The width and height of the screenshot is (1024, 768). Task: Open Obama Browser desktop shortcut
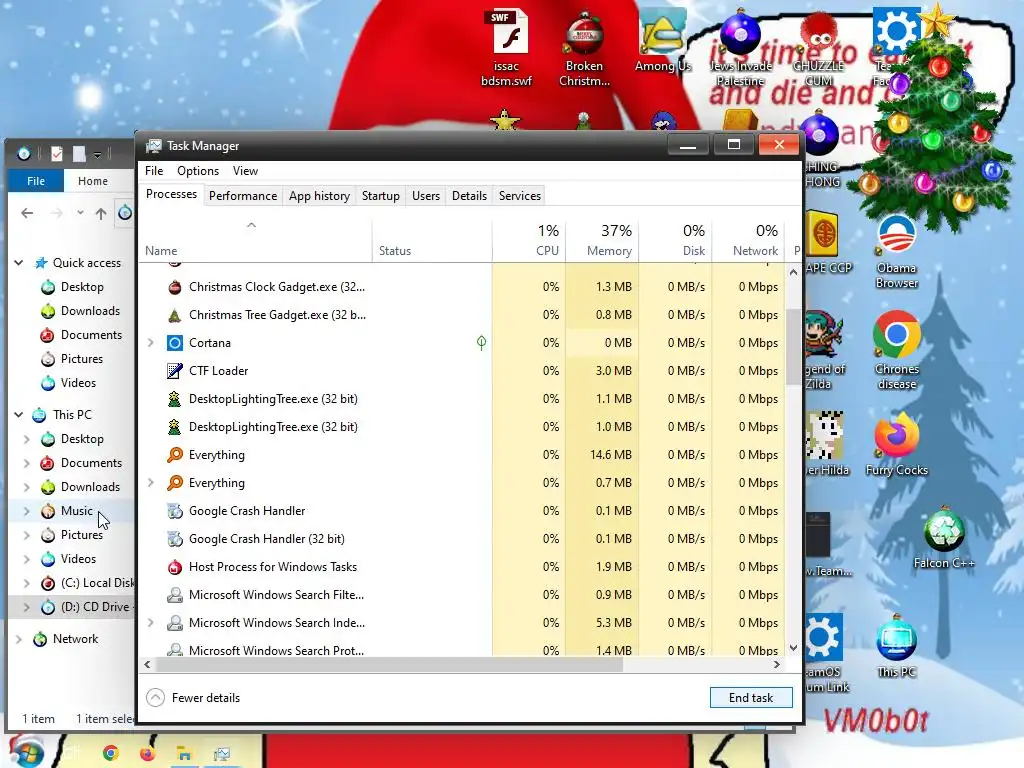897,252
